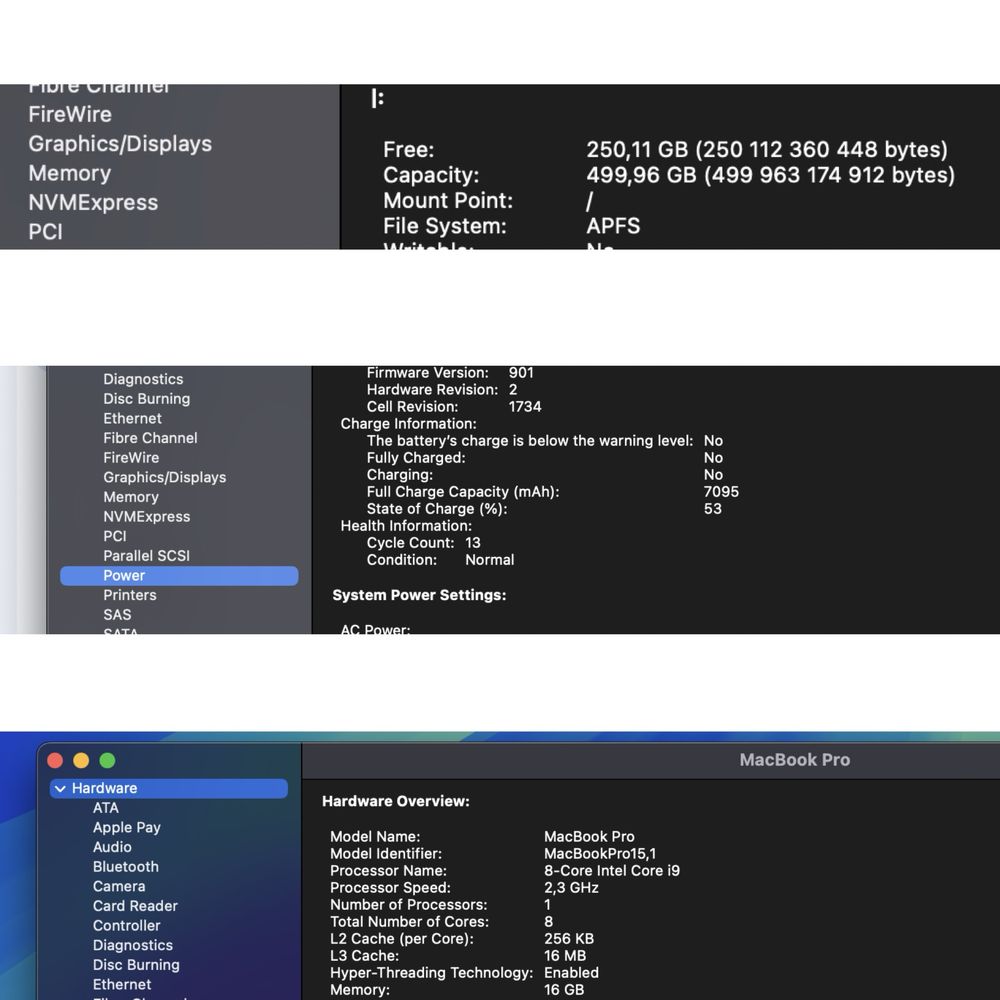Click the System Power Settings heading
This screenshot has height=1000, width=1000.
tap(419, 595)
